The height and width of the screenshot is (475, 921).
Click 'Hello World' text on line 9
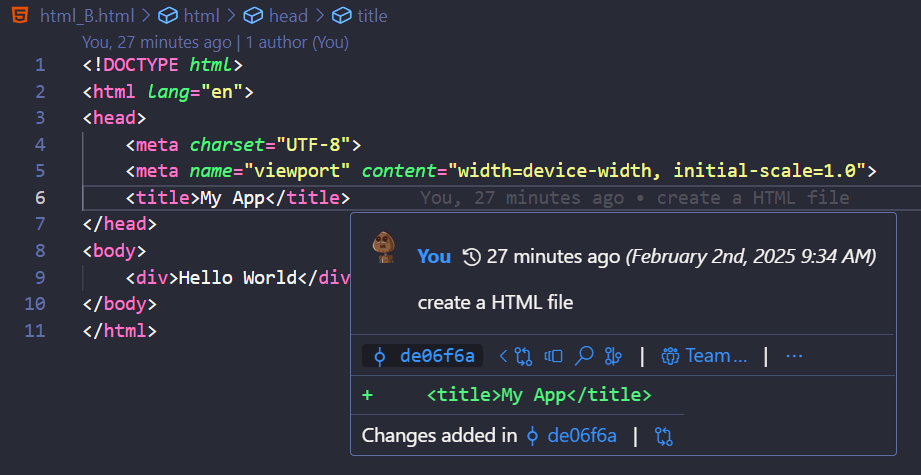[237, 277]
